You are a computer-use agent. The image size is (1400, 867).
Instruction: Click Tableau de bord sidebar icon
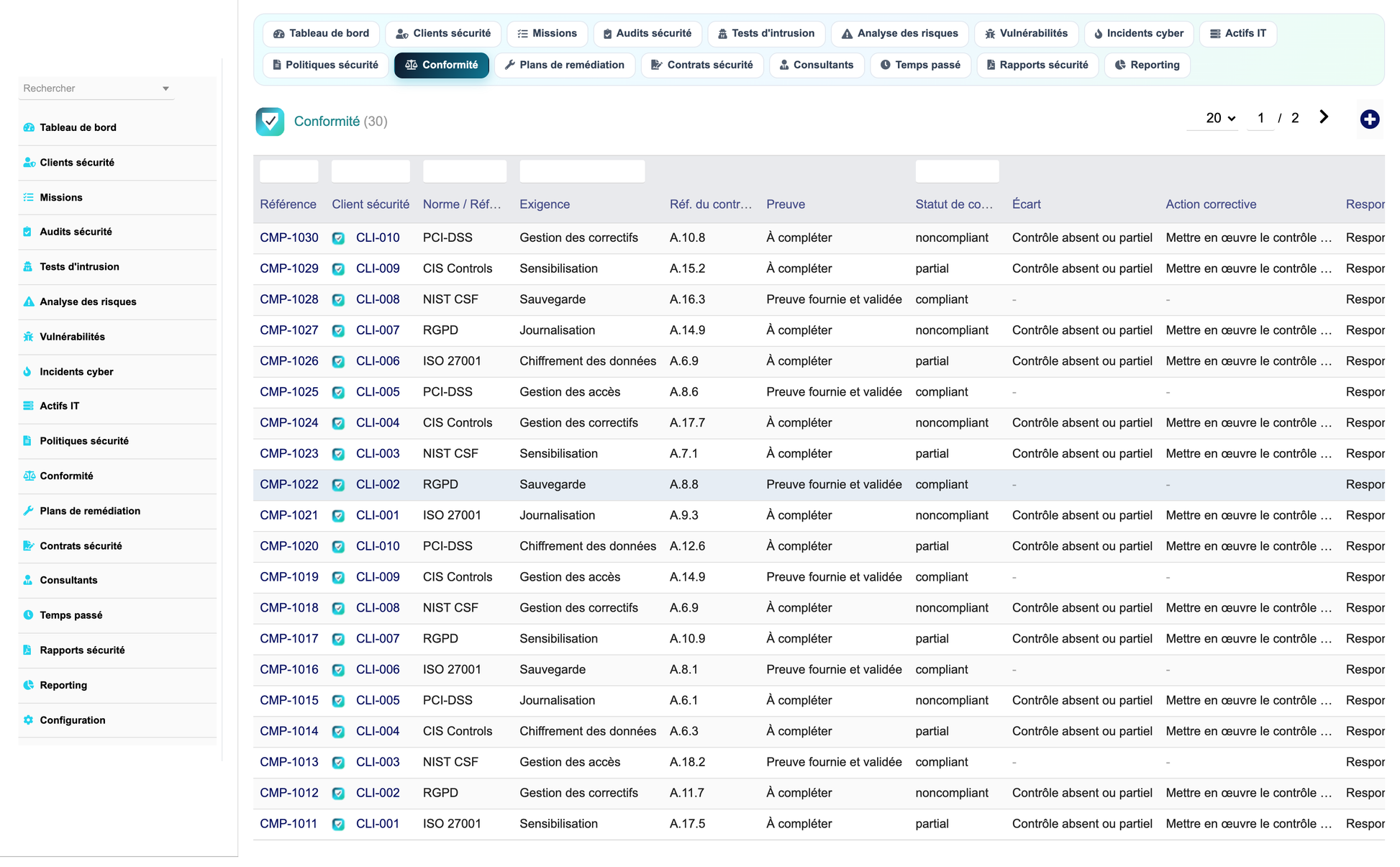pyautogui.click(x=29, y=127)
